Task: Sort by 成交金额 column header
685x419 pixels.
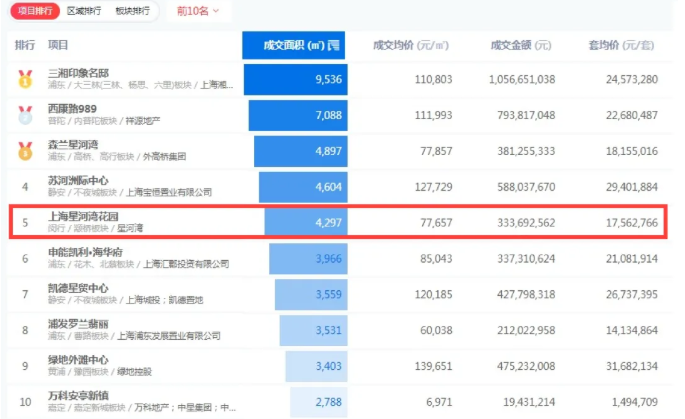Action: (521, 45)
